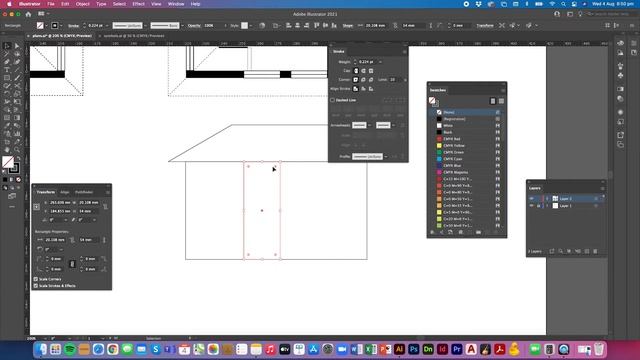Open Layers panel flyout menu

point(602,188)
